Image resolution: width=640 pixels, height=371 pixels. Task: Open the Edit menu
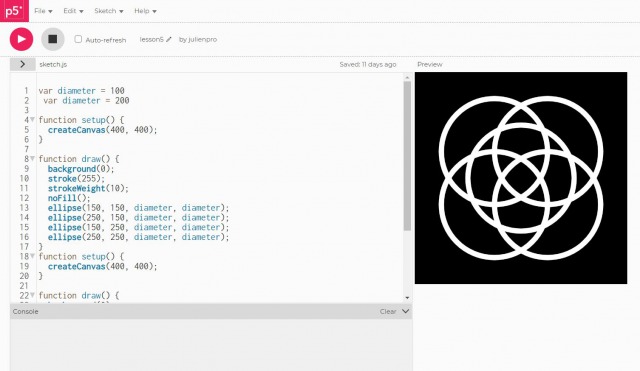pos(73,11)
